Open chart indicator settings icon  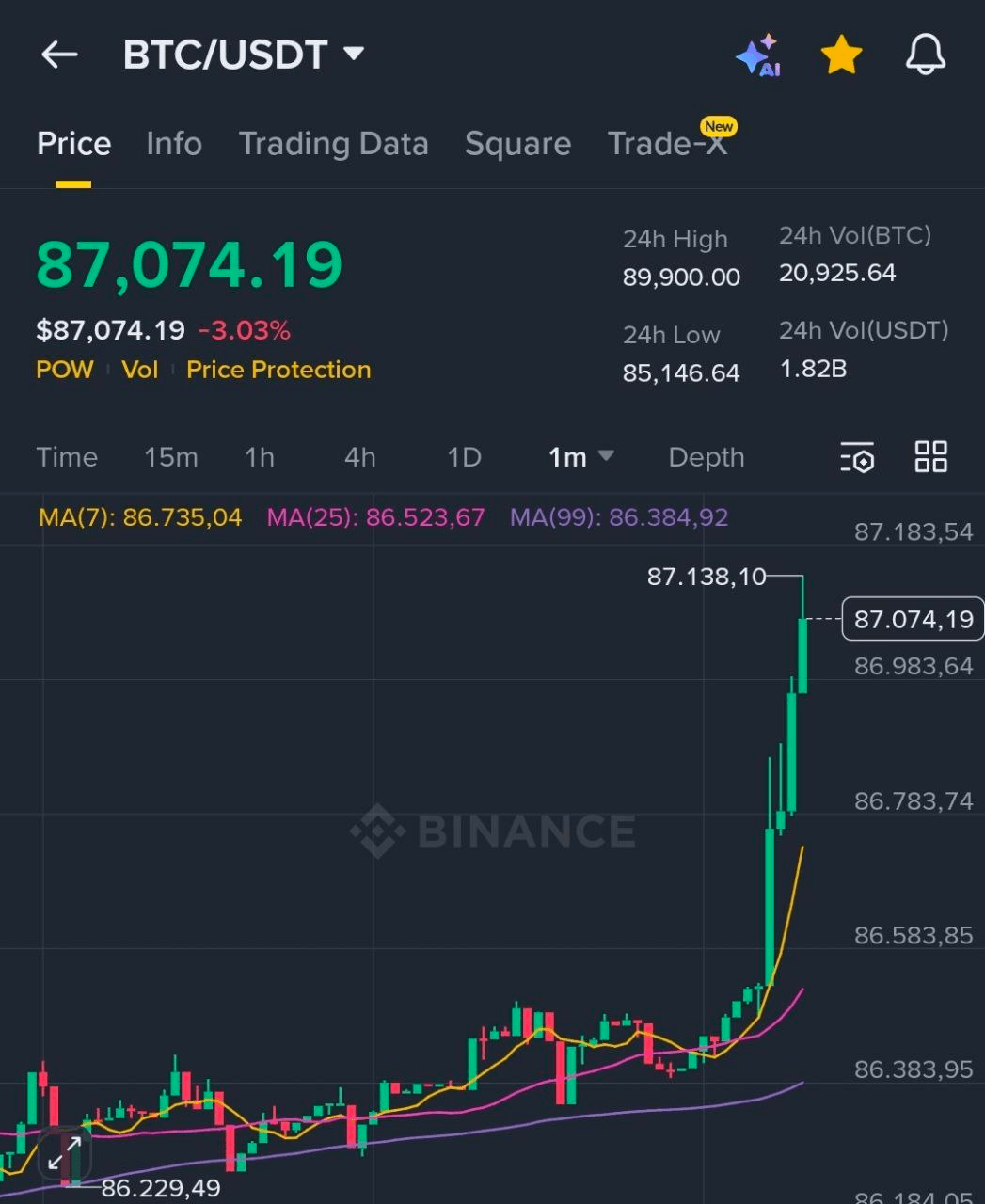coord(857,457)
